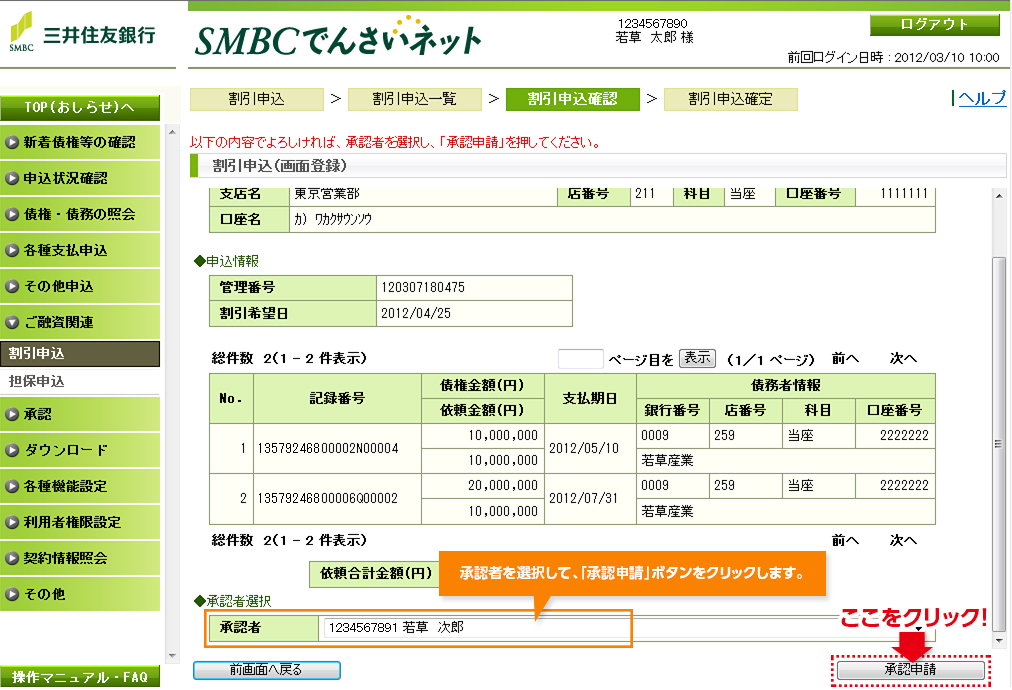Screen dimensions: 1012x690
Task: Click the ログアウト logout button
Action: click(934, 25)
